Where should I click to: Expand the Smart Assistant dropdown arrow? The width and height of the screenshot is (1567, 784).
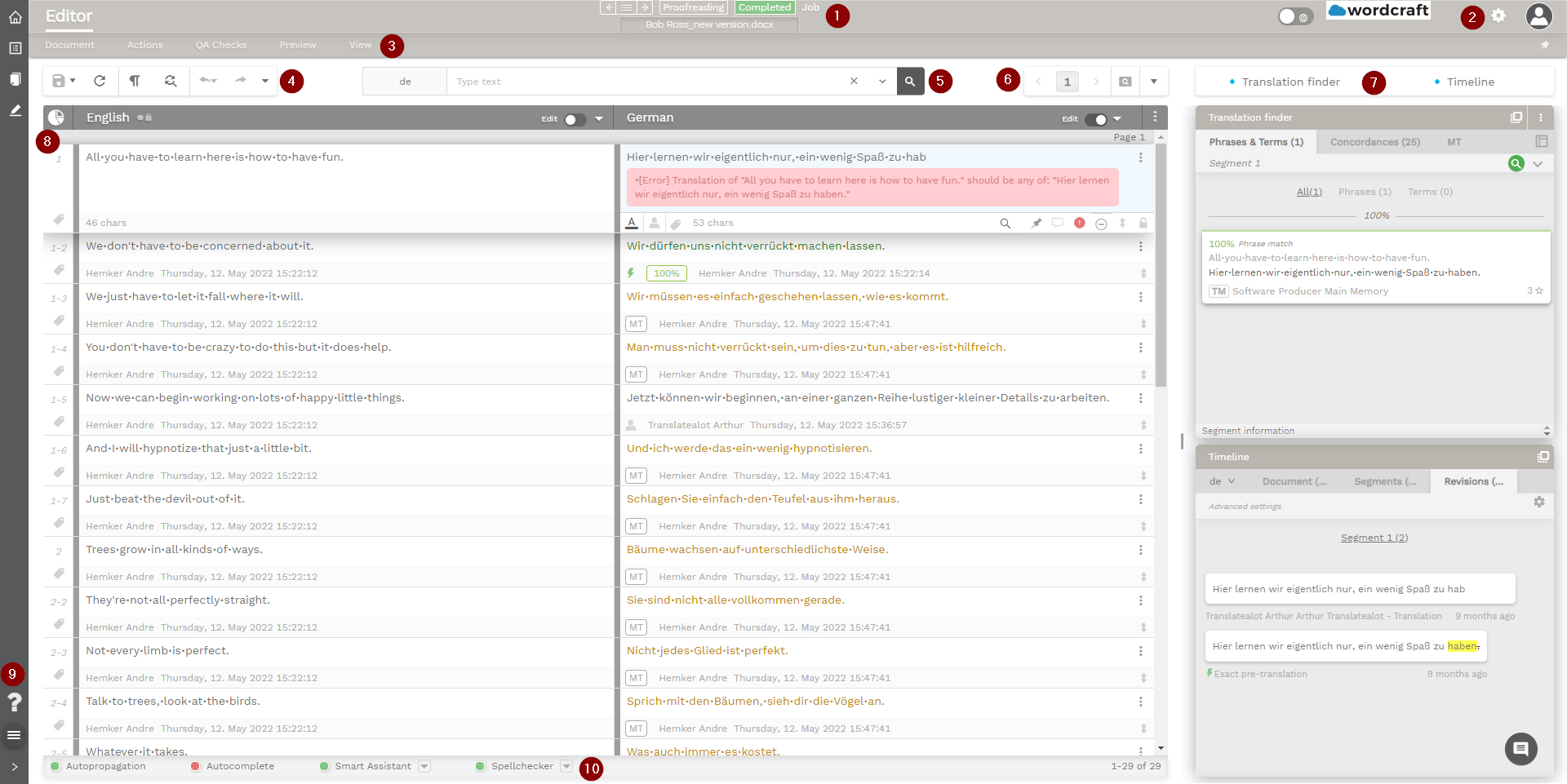(424, 766)
